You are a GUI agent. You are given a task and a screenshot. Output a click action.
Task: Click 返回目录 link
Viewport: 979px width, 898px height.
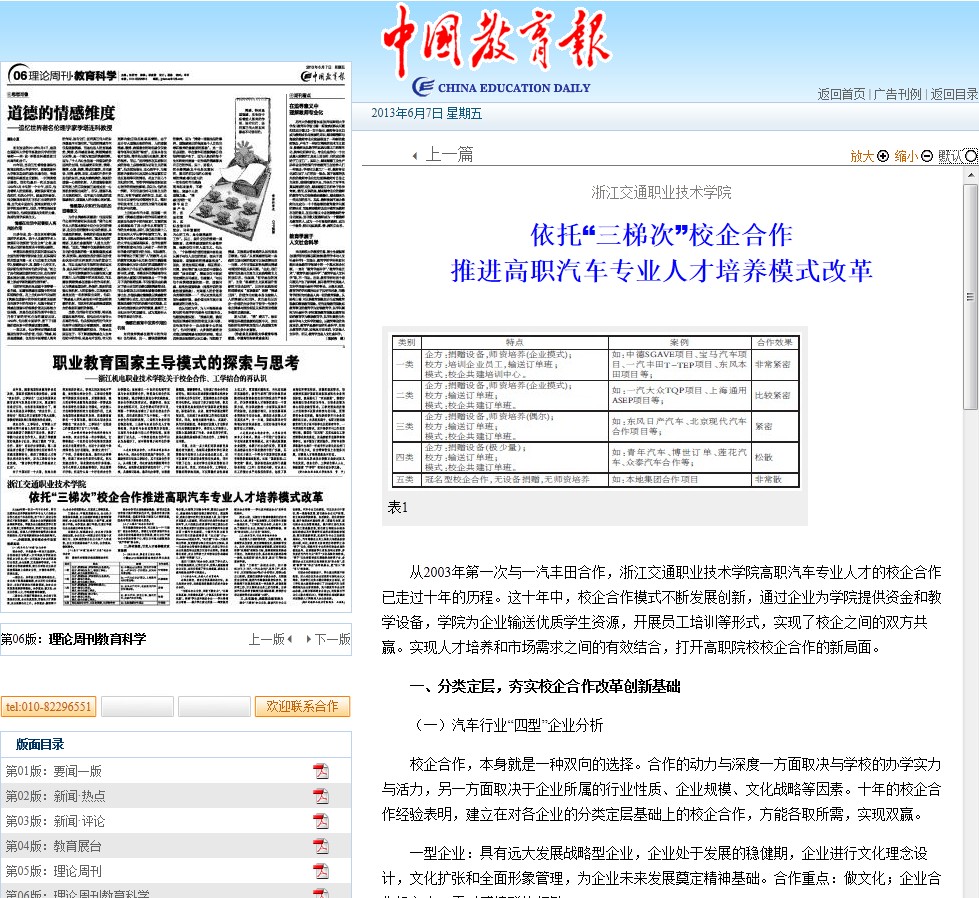954,94
